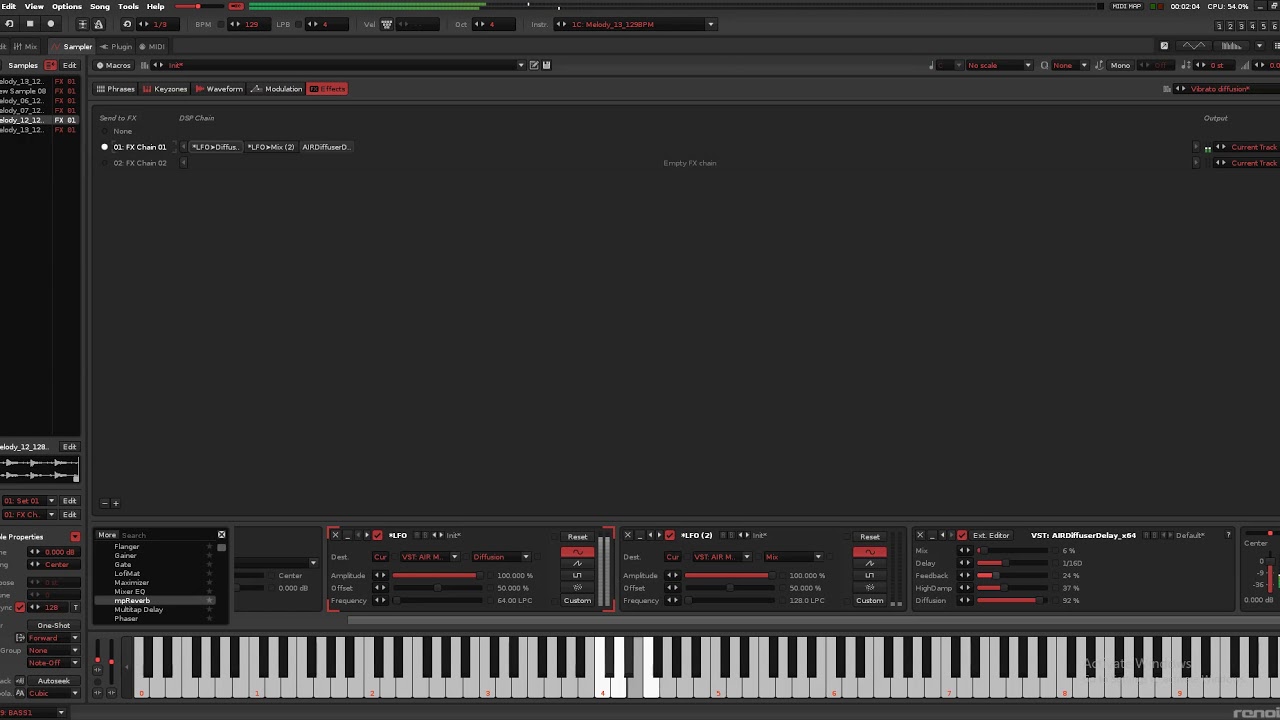
Task: Switch to the Keyzones tab
Action: tap(165, 89)
